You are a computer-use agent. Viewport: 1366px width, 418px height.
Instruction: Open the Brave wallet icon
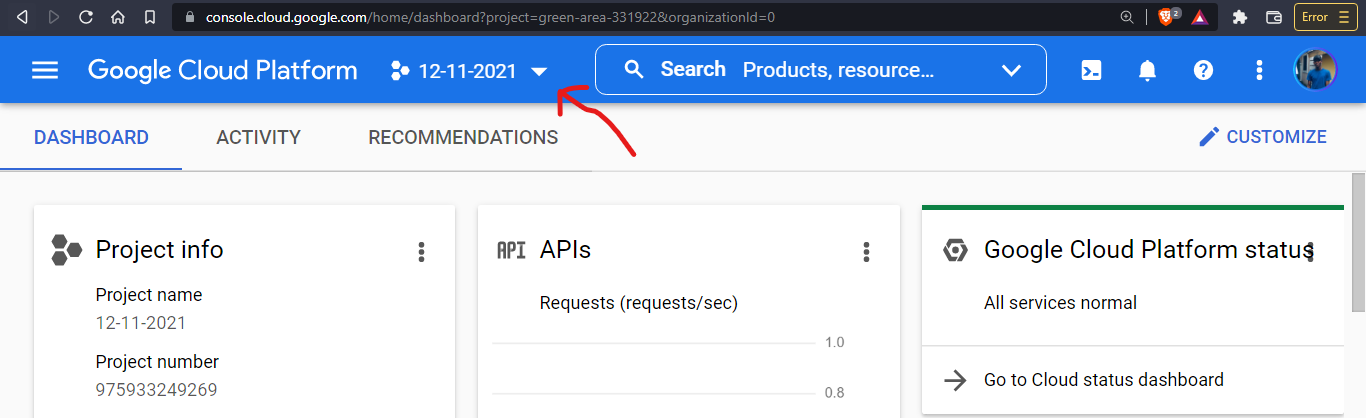pyautogui.click(x=1274, y=17)
